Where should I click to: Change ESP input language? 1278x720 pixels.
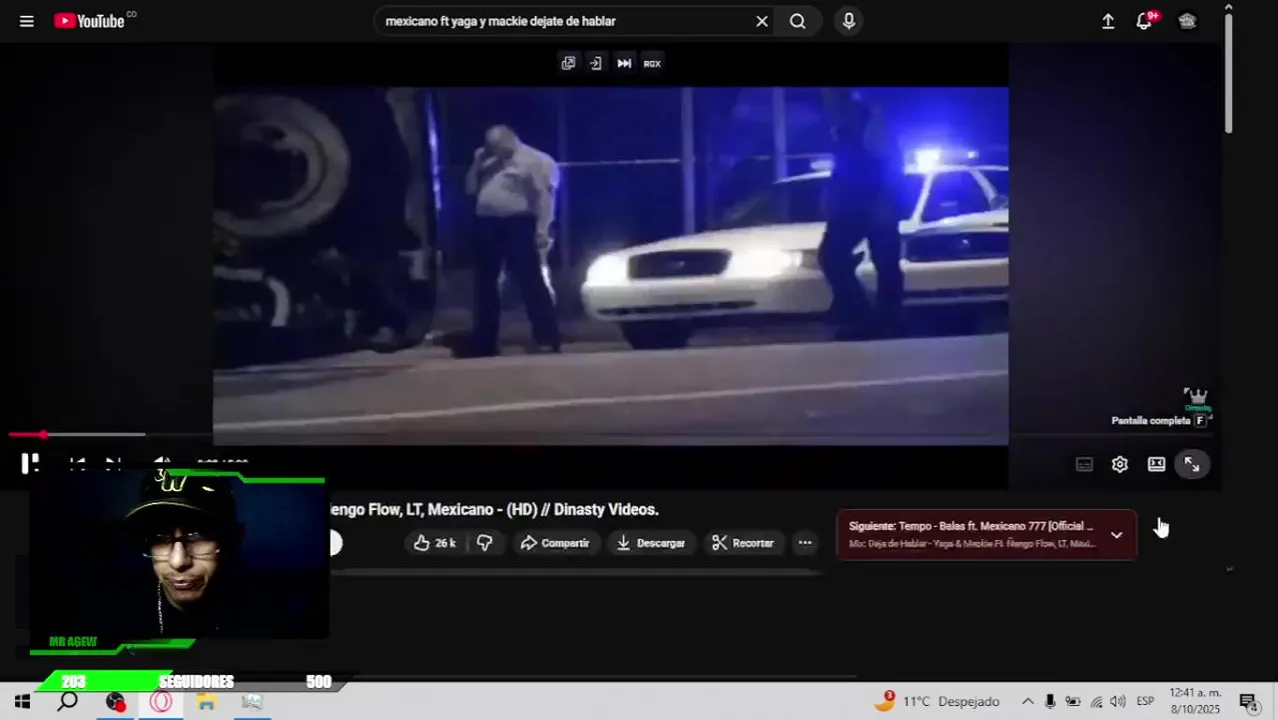[1146, 701]
